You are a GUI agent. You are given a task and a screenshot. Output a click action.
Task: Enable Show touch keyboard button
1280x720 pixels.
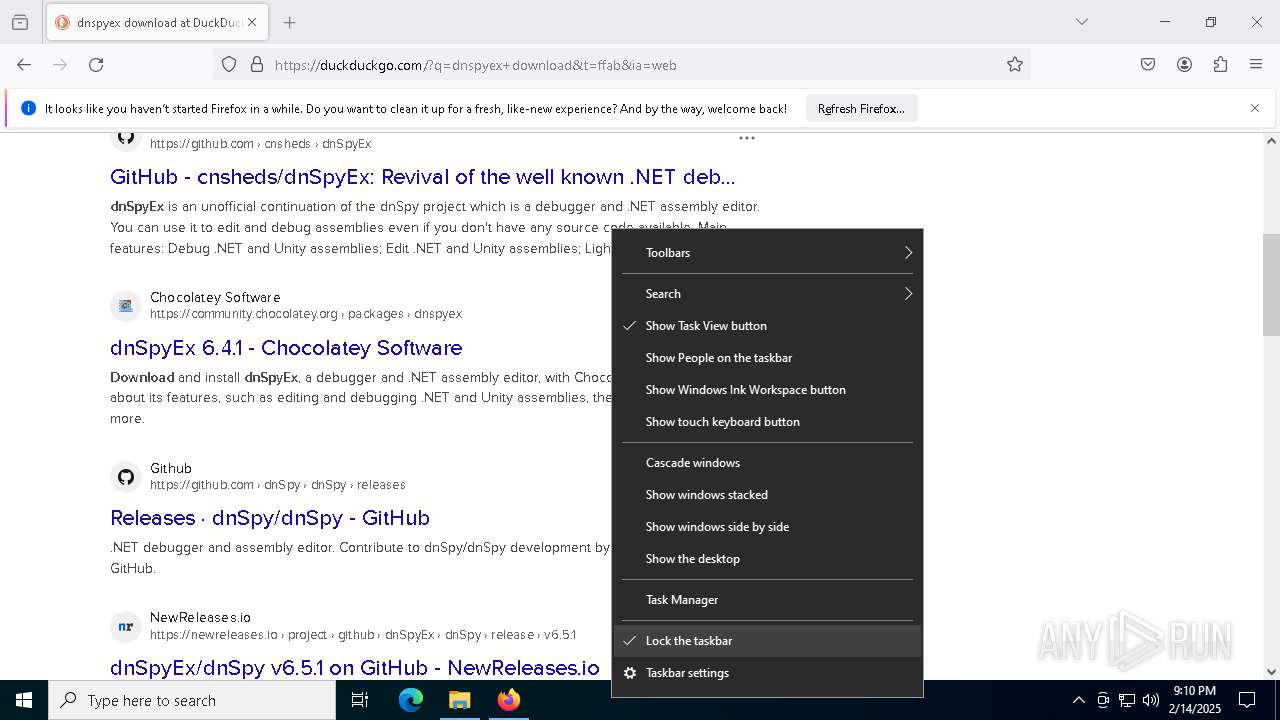[x=767, y=422]
